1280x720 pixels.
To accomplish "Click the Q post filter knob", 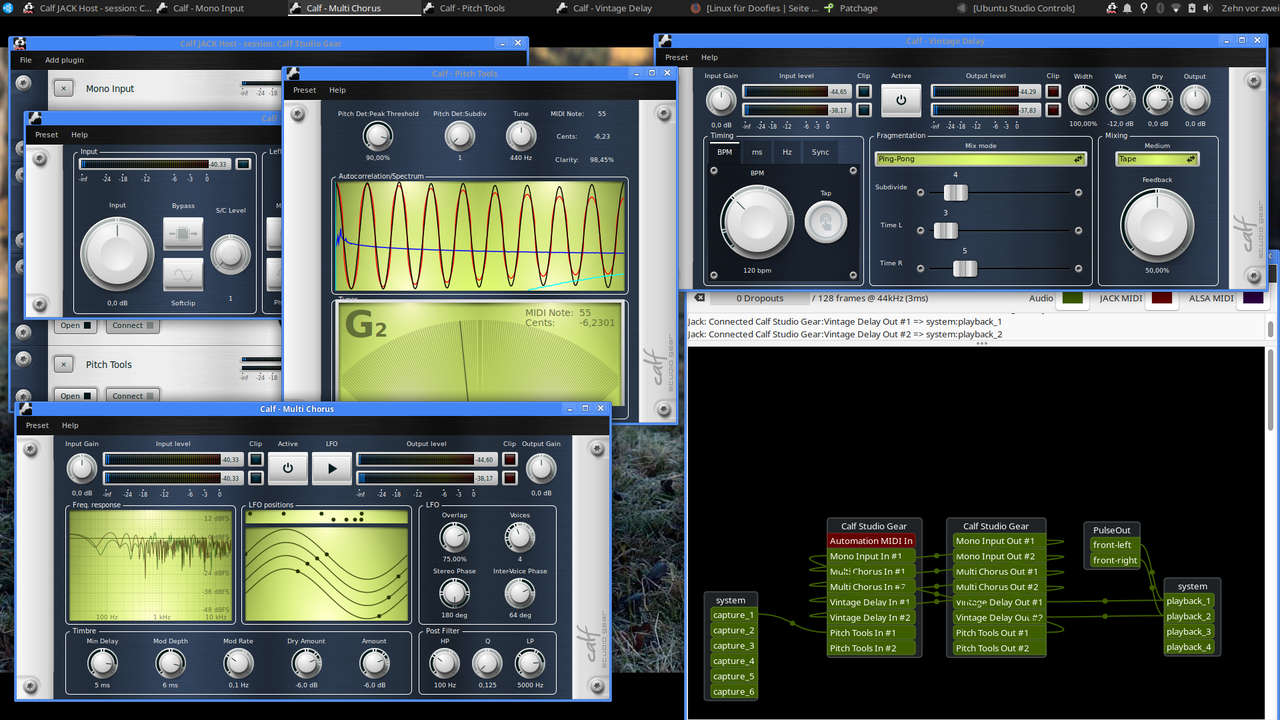I will 487,663.
